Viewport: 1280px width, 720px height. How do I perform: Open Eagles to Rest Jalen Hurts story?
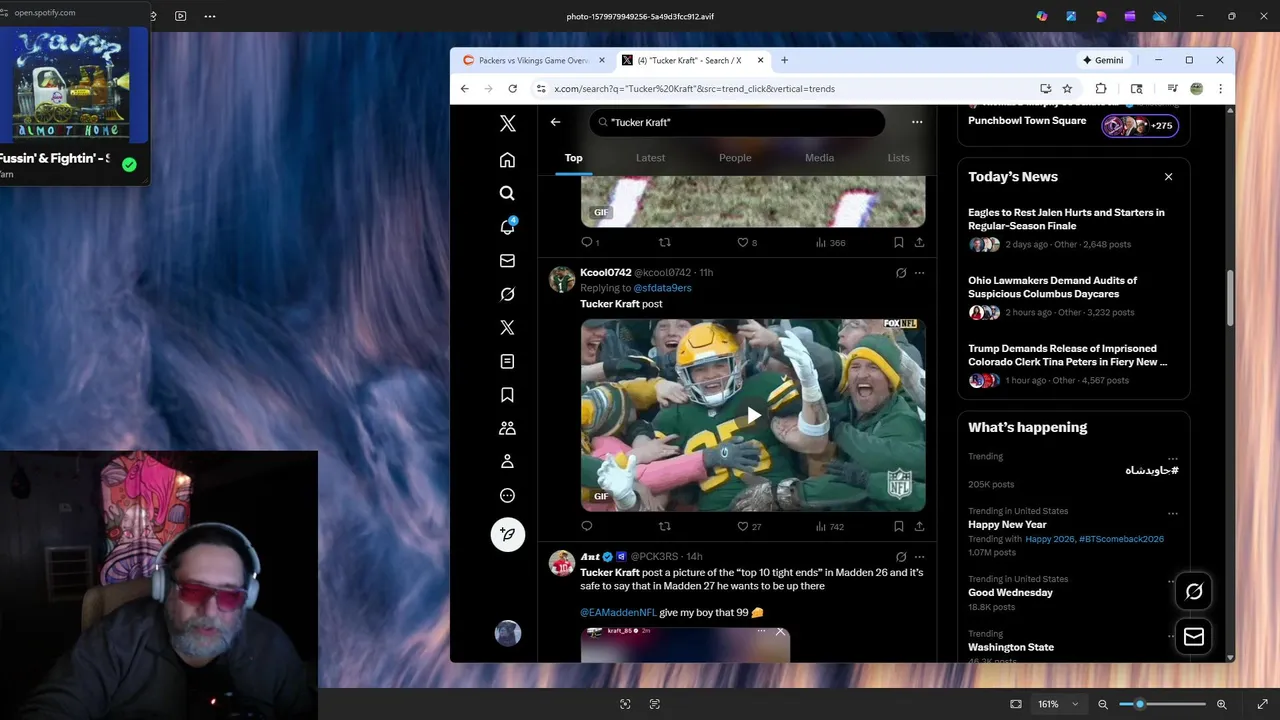coord(1066,219)
